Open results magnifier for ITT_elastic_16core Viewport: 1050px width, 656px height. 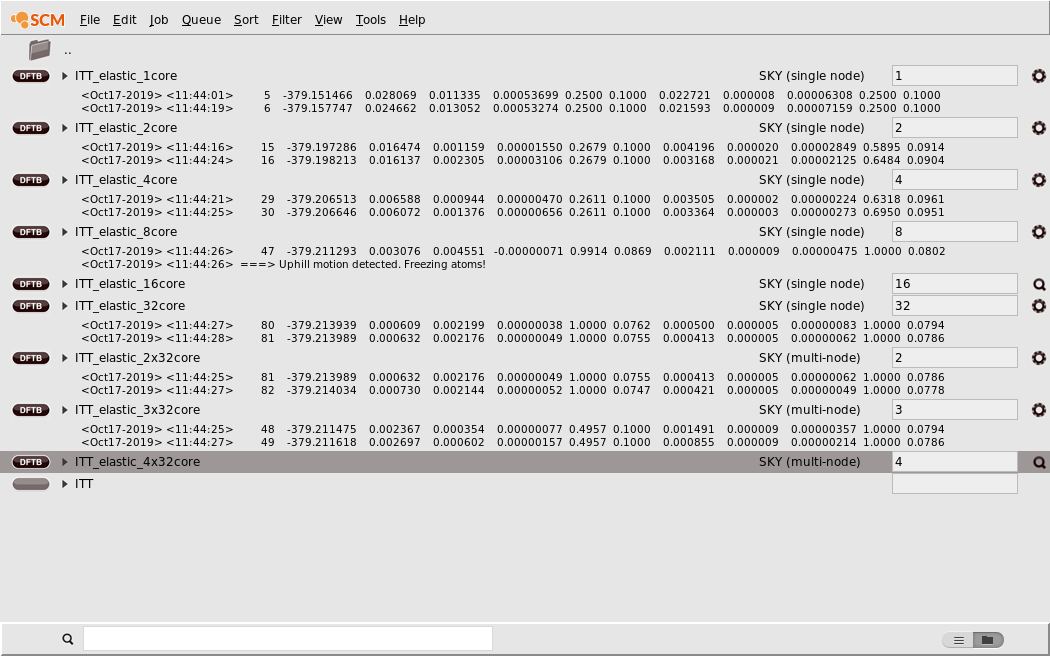[1038, 283]
